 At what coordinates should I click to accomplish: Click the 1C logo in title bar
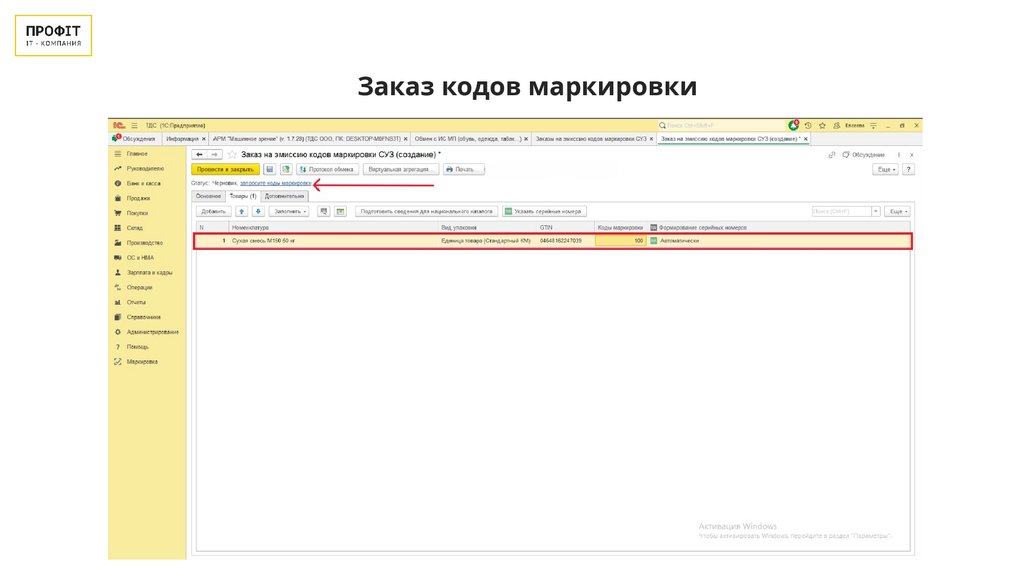click(x=118, y=125)
